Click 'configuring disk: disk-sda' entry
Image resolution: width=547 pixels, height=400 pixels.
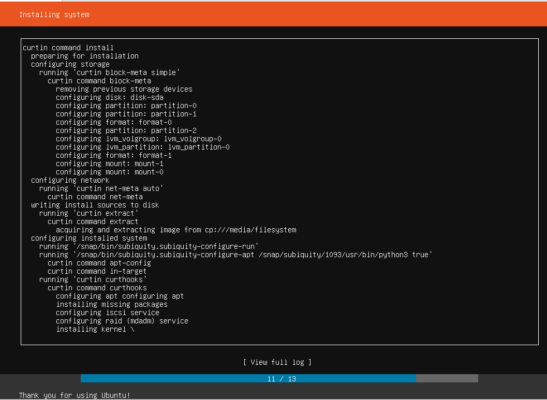pyautogui.click(x=110, y=98)
